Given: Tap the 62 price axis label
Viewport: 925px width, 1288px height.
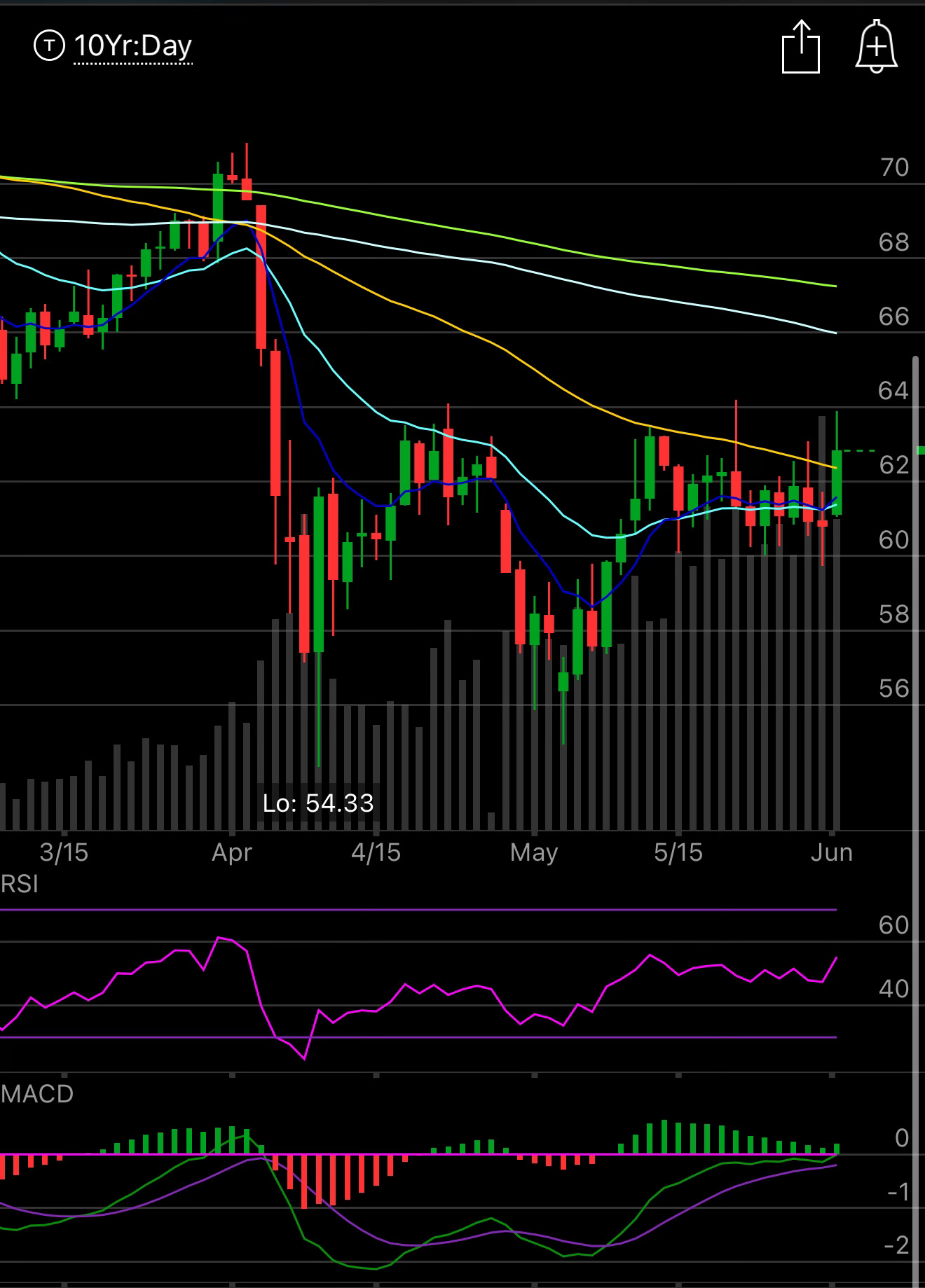Looking at the screenshot, I should click(894, 465).
